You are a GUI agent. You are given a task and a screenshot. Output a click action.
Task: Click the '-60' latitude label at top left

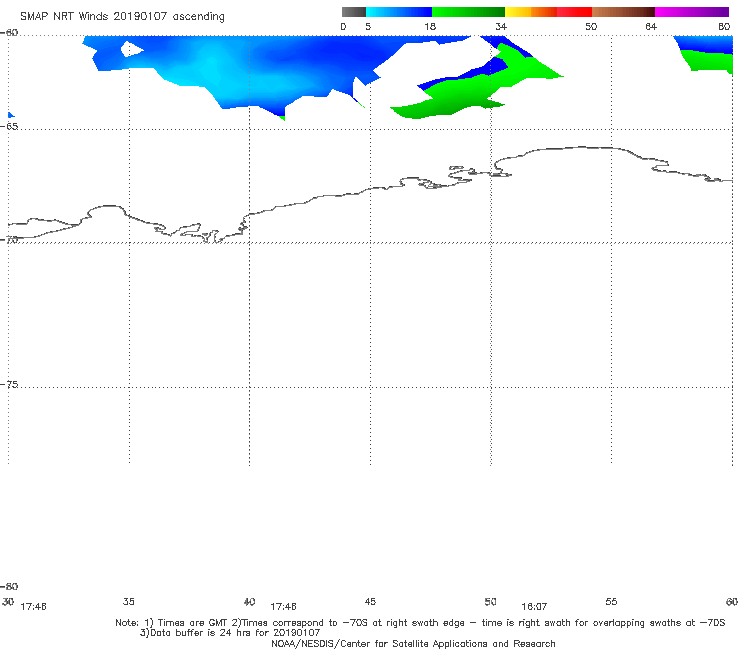(x=9, y=33)
